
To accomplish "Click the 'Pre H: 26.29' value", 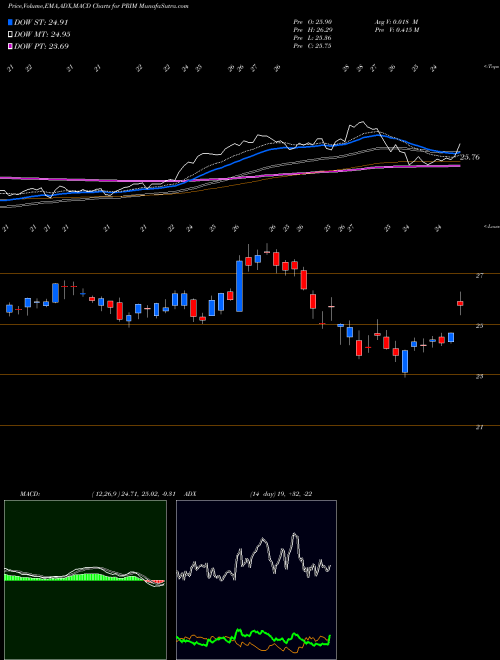I will click(x=312, y=30).
